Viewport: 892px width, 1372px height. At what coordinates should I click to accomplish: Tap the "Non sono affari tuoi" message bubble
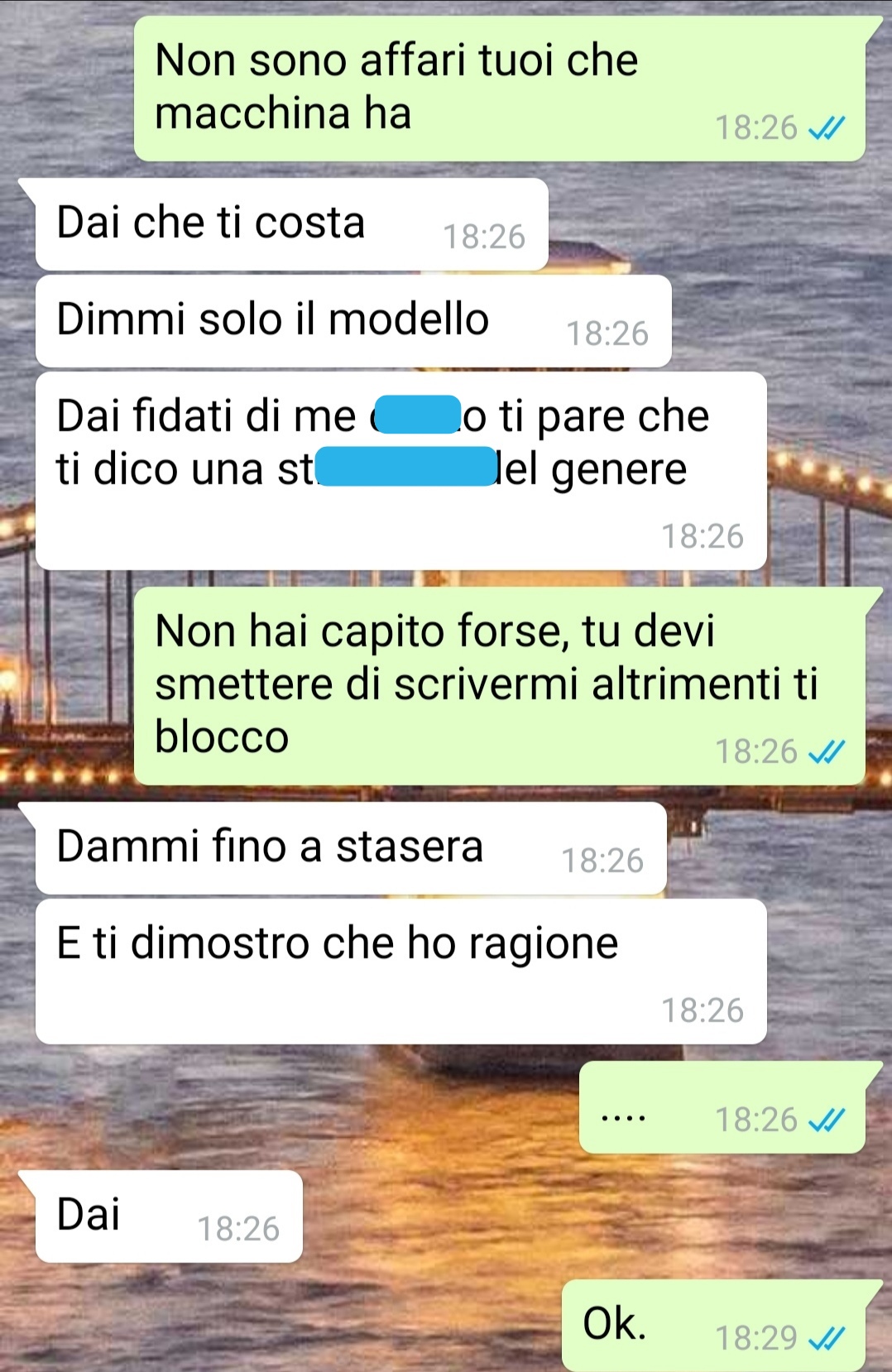point(500,89)
